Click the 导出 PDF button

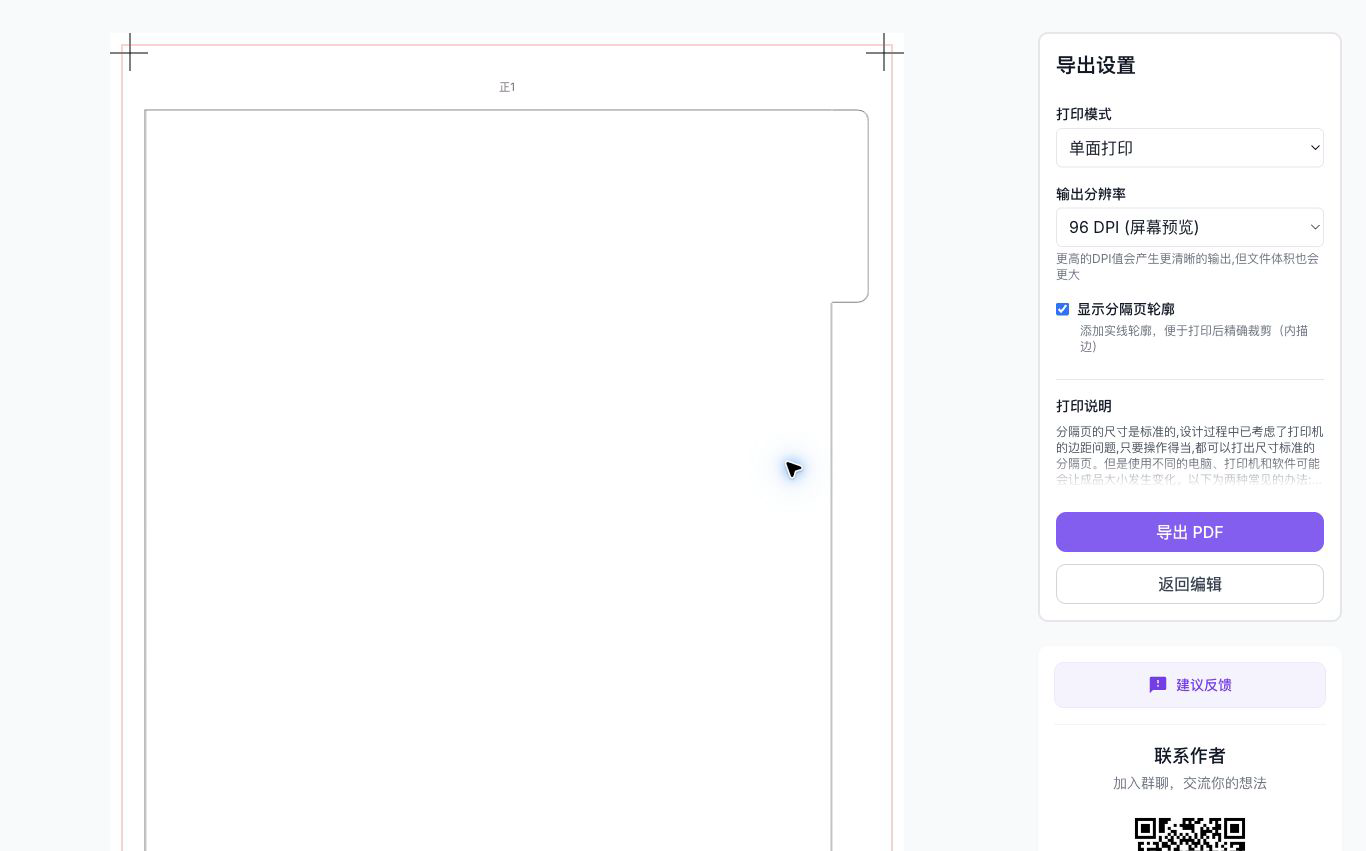tap(1190, 532)
